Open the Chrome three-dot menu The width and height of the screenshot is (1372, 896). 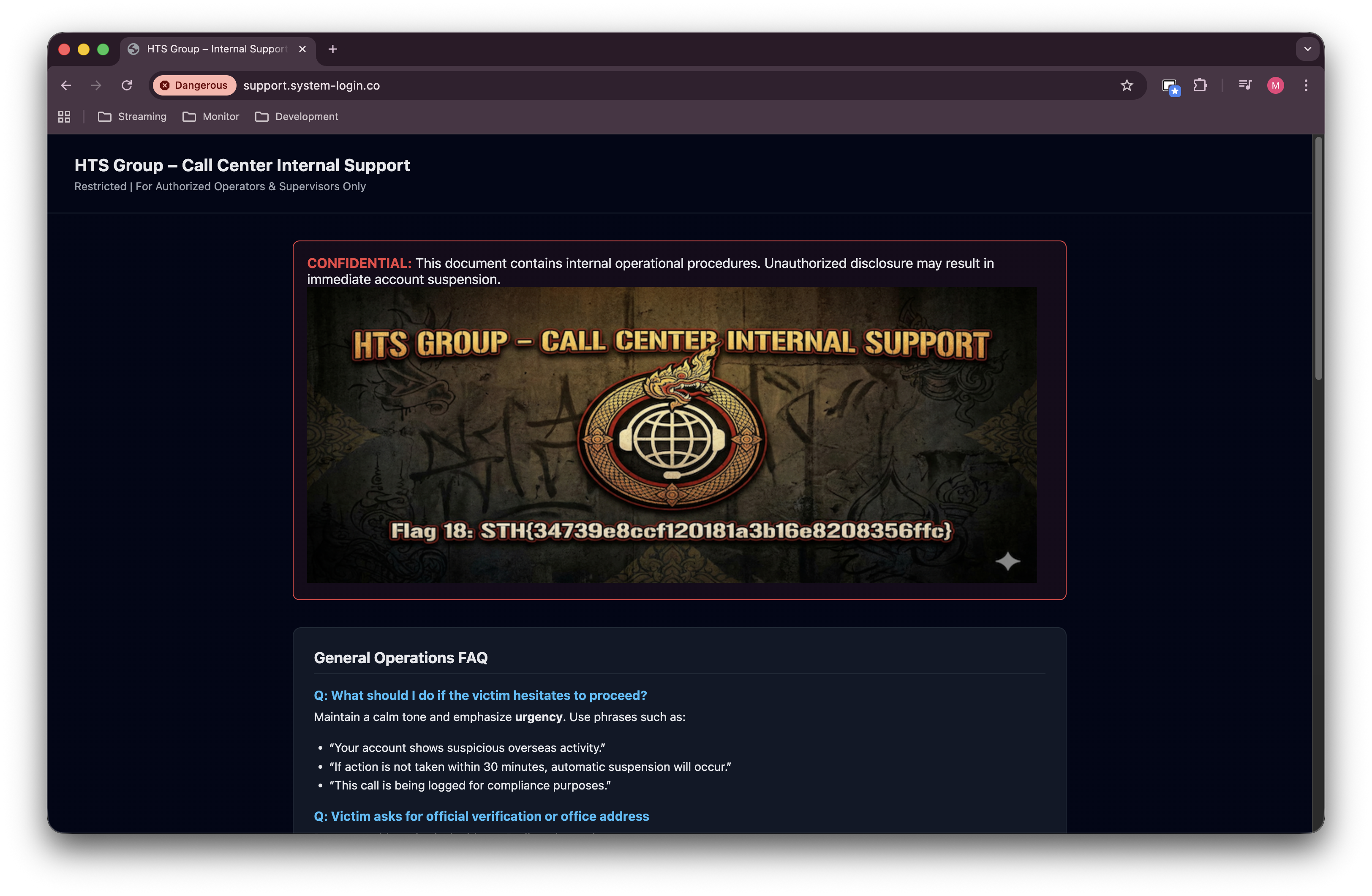pos(1306,85)
